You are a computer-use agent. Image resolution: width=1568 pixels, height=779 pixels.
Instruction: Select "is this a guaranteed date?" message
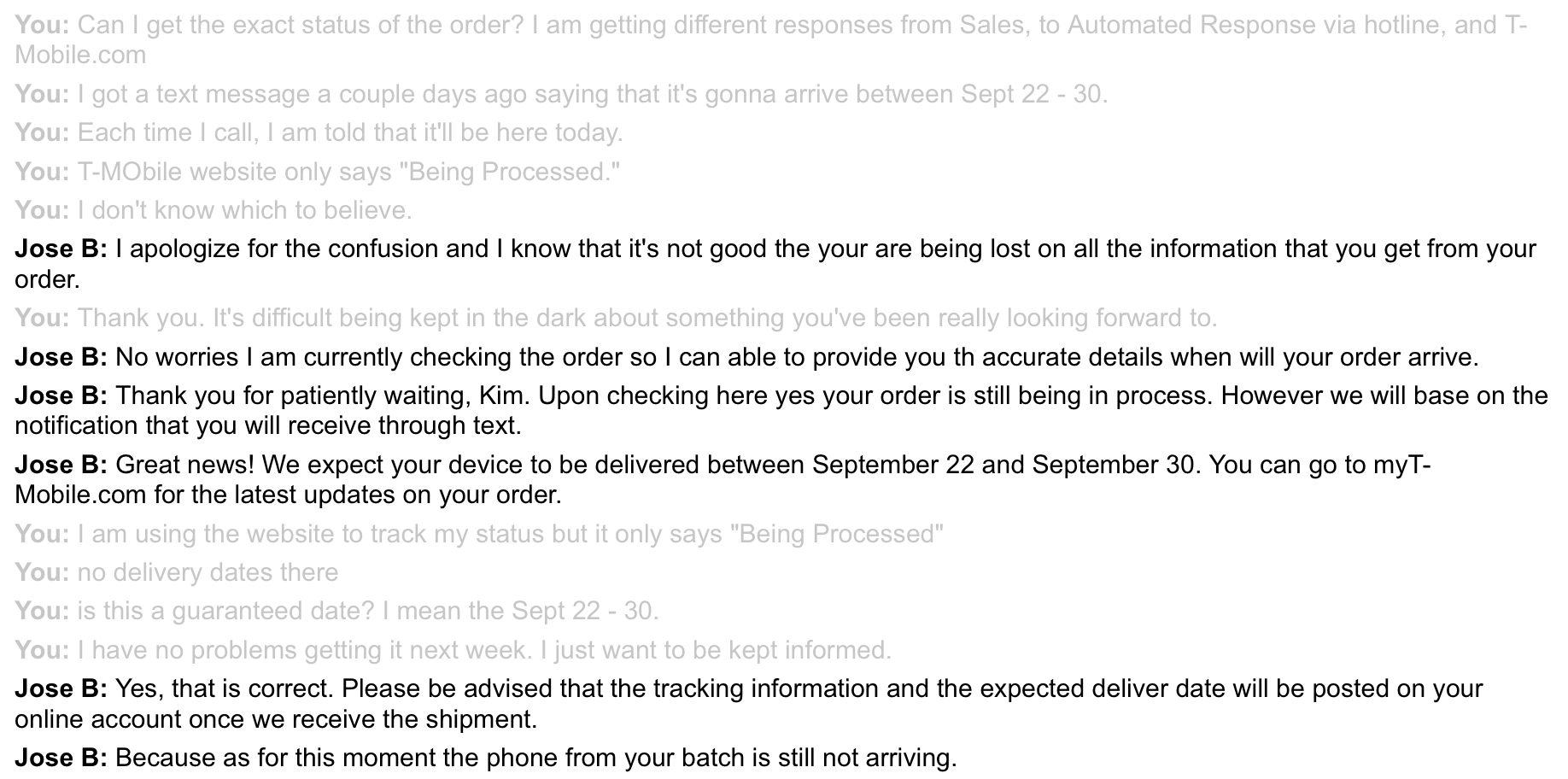(x=337, y=611)
